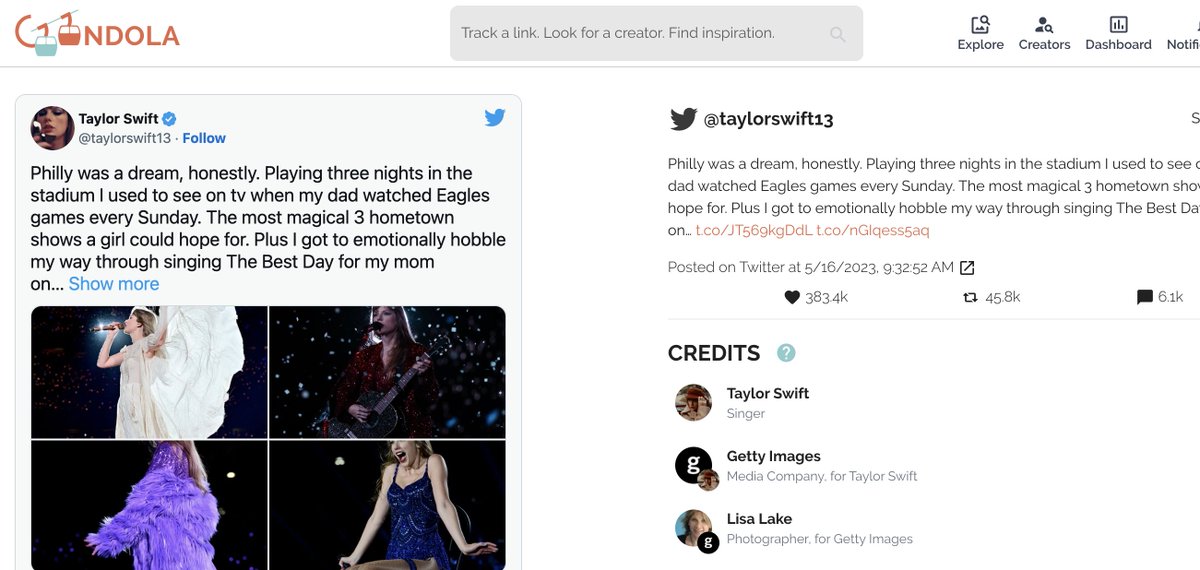Open the Dashboard page
Image resolution: width=1200 pixels, height=570 pixels.
click(1118, 33)
